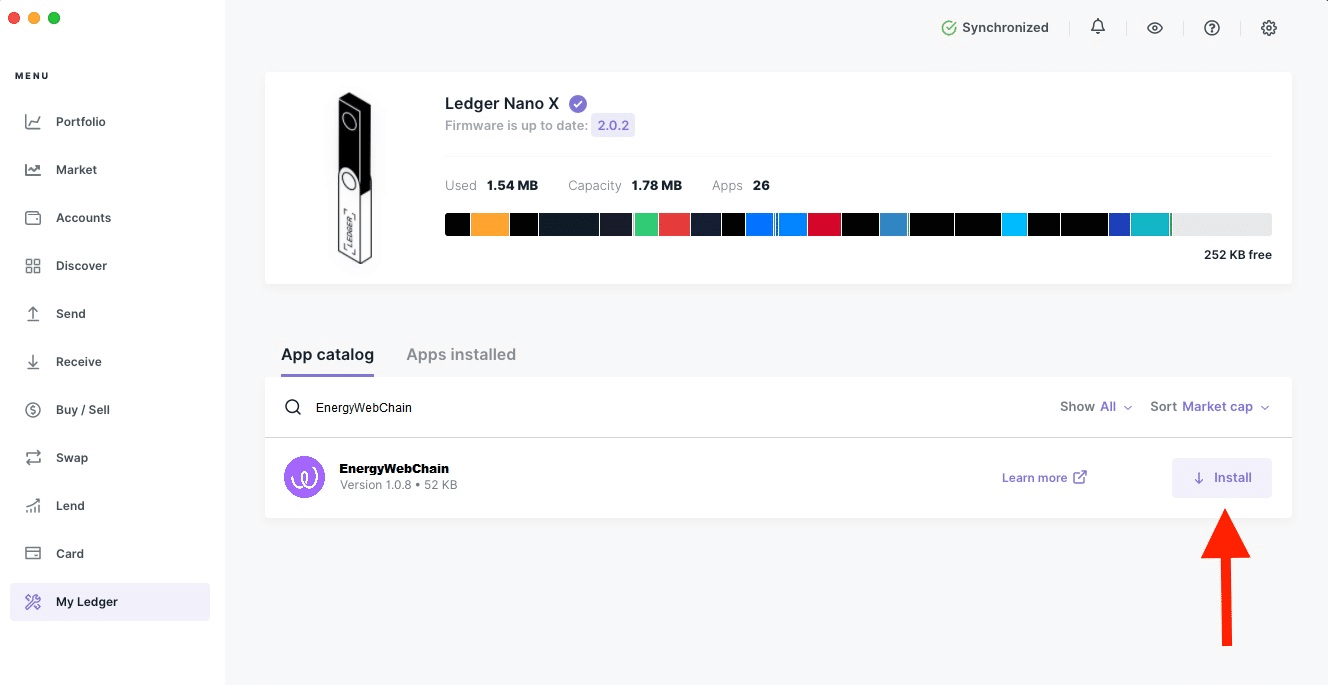Click the genuine-device verified badge

(578, 103)
